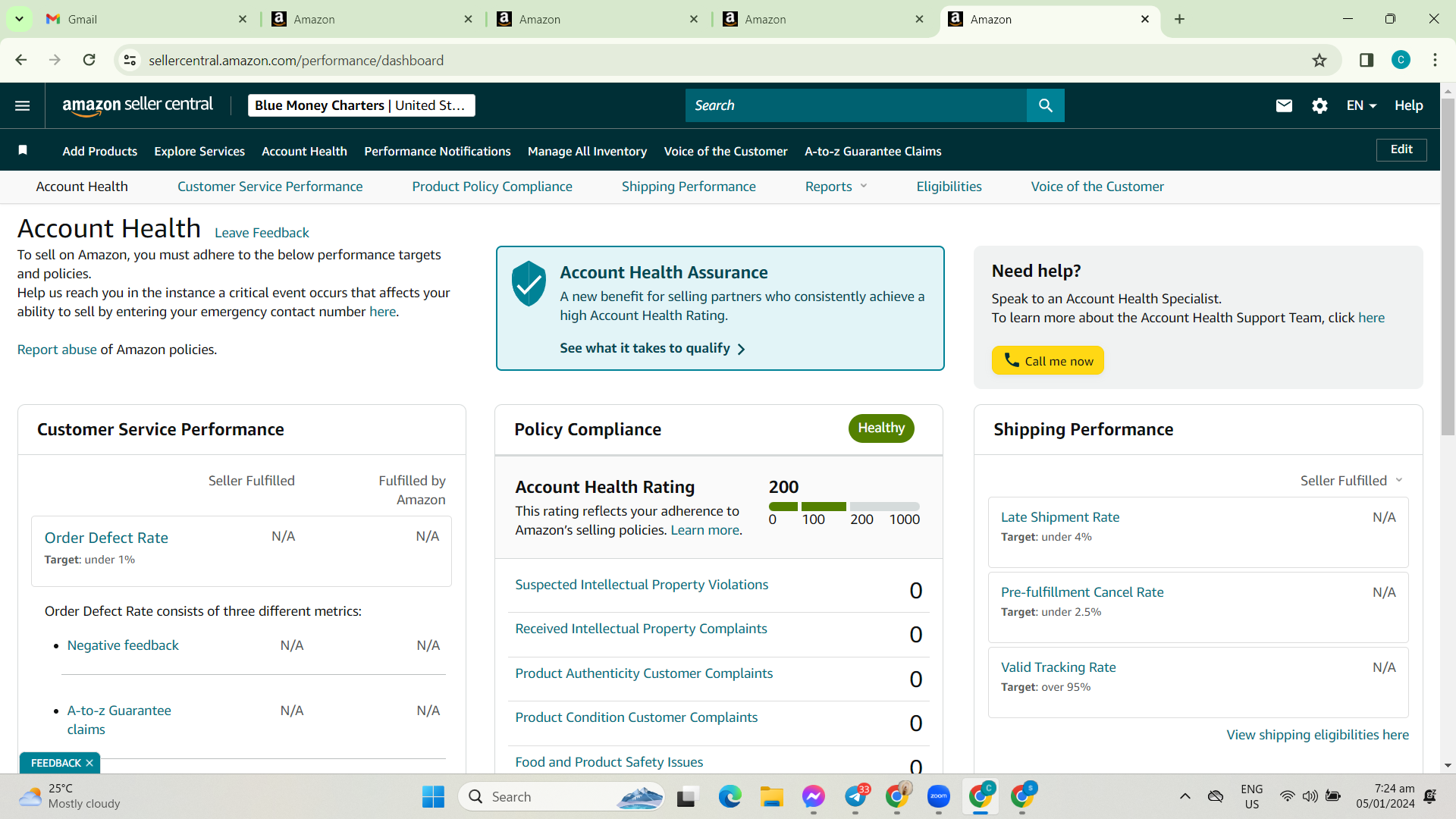Open Microsoft Edge from the taskbar
The height and width of the screenshot is (819, 1456).
[730, 796]
